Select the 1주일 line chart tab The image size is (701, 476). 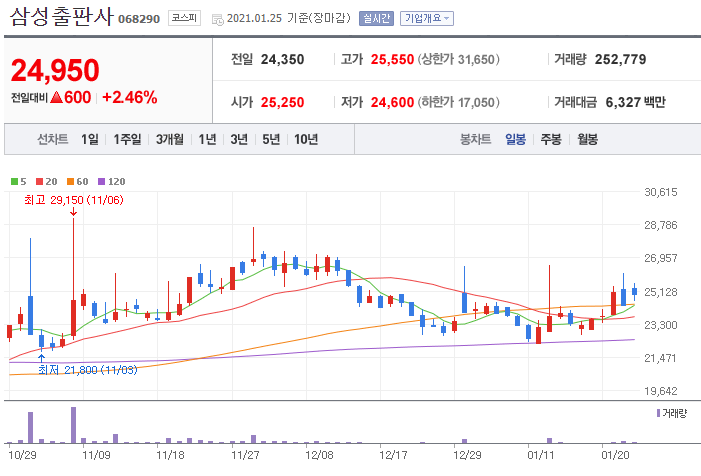click(x=127, y=139)
